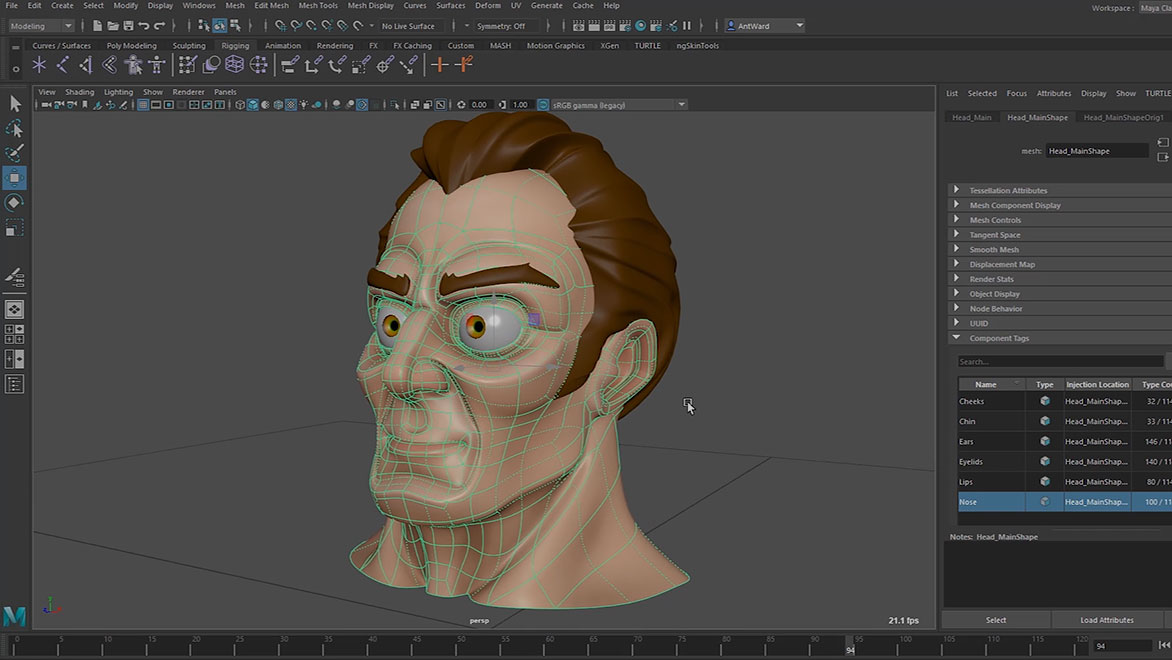Click the Load Attributes button

(x=1107, y=619)
